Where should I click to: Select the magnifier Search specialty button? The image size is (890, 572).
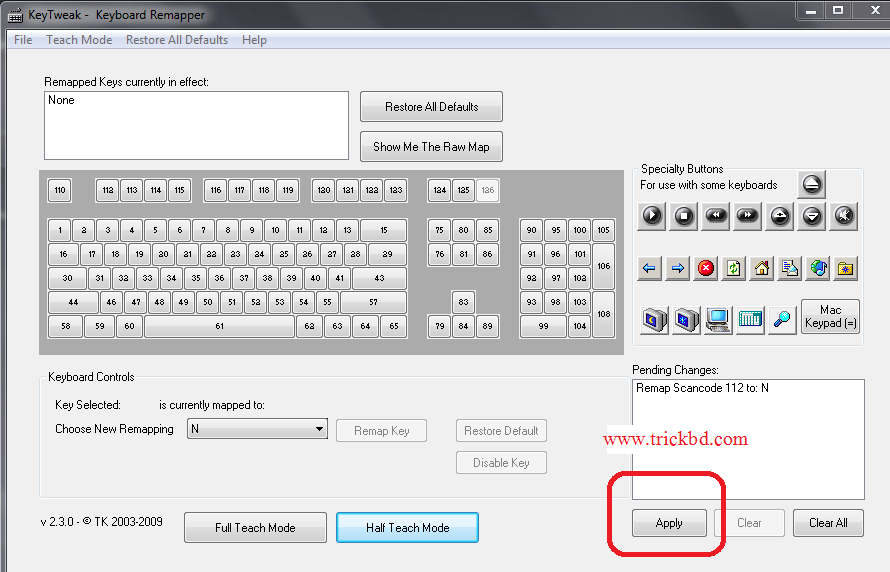[781, 320]
